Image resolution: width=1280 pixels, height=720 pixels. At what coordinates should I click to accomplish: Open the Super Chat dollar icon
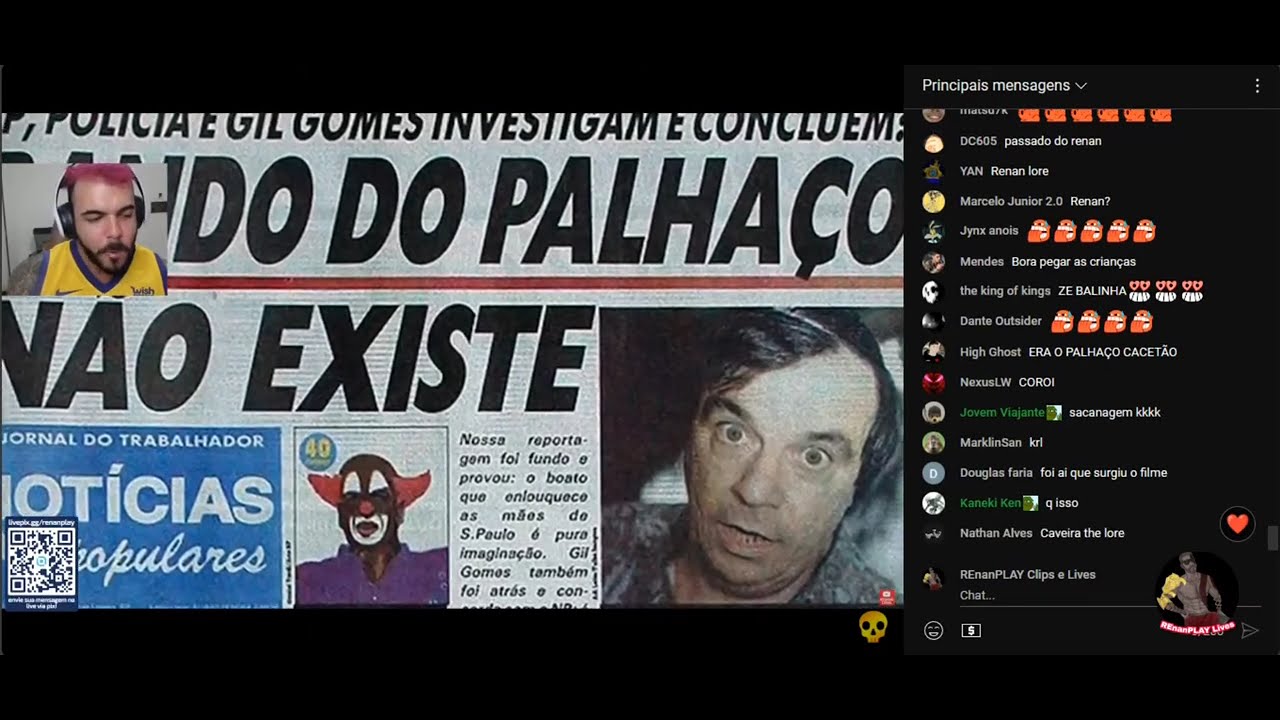pos(971,630)
